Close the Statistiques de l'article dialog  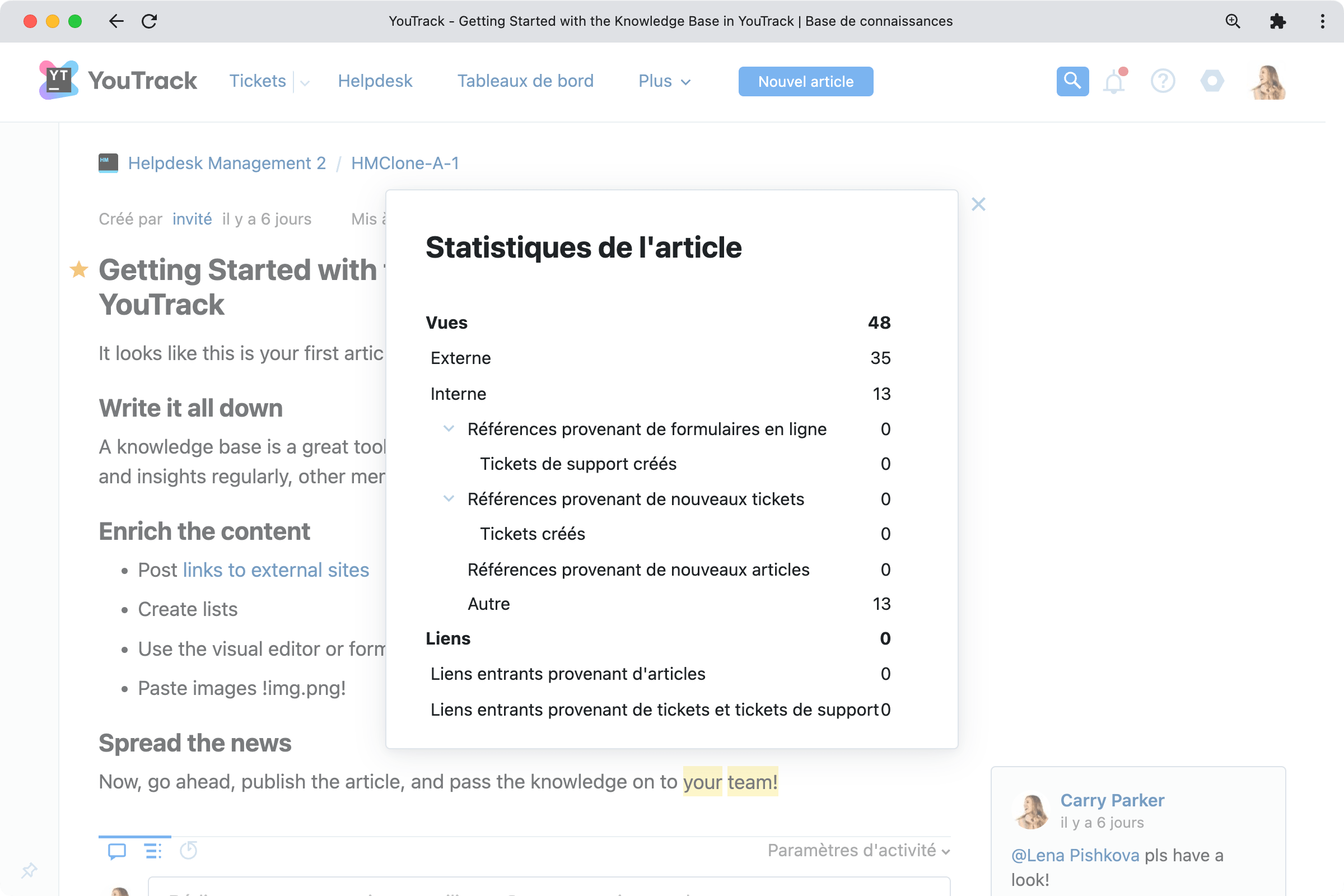[978, 204]
